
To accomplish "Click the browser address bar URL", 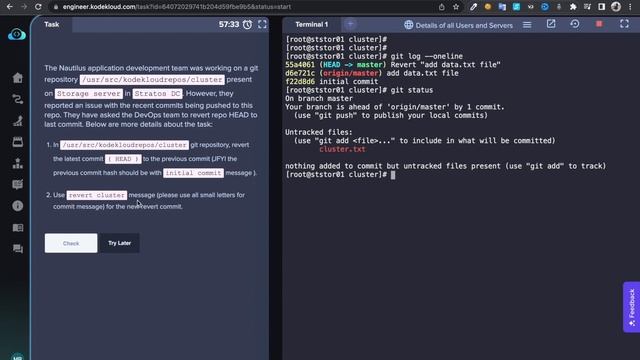I will 176,7.
